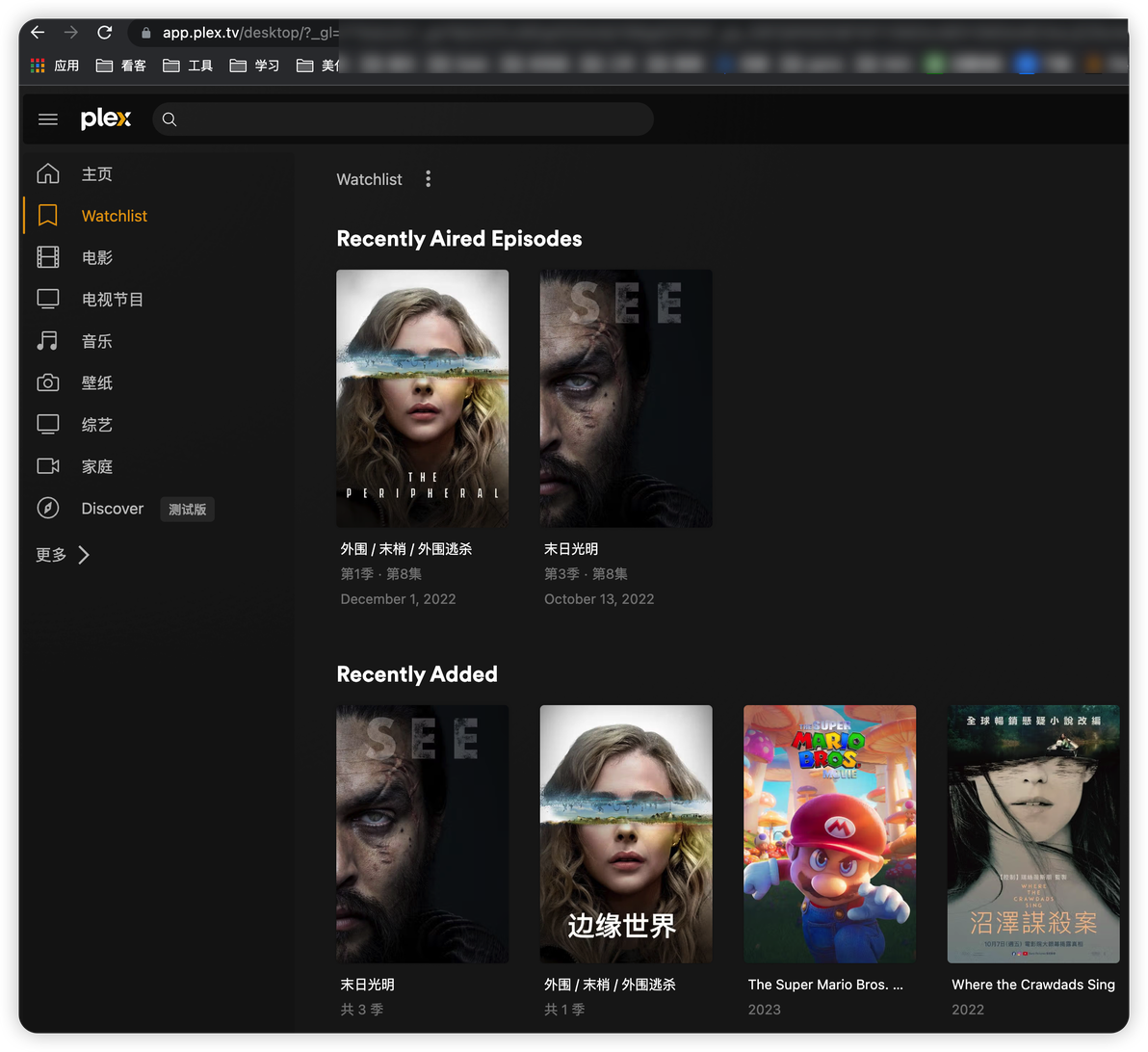Click the hamburger menu icon
Screen dimensions: 1148x1052
click(x=47, y=119)
